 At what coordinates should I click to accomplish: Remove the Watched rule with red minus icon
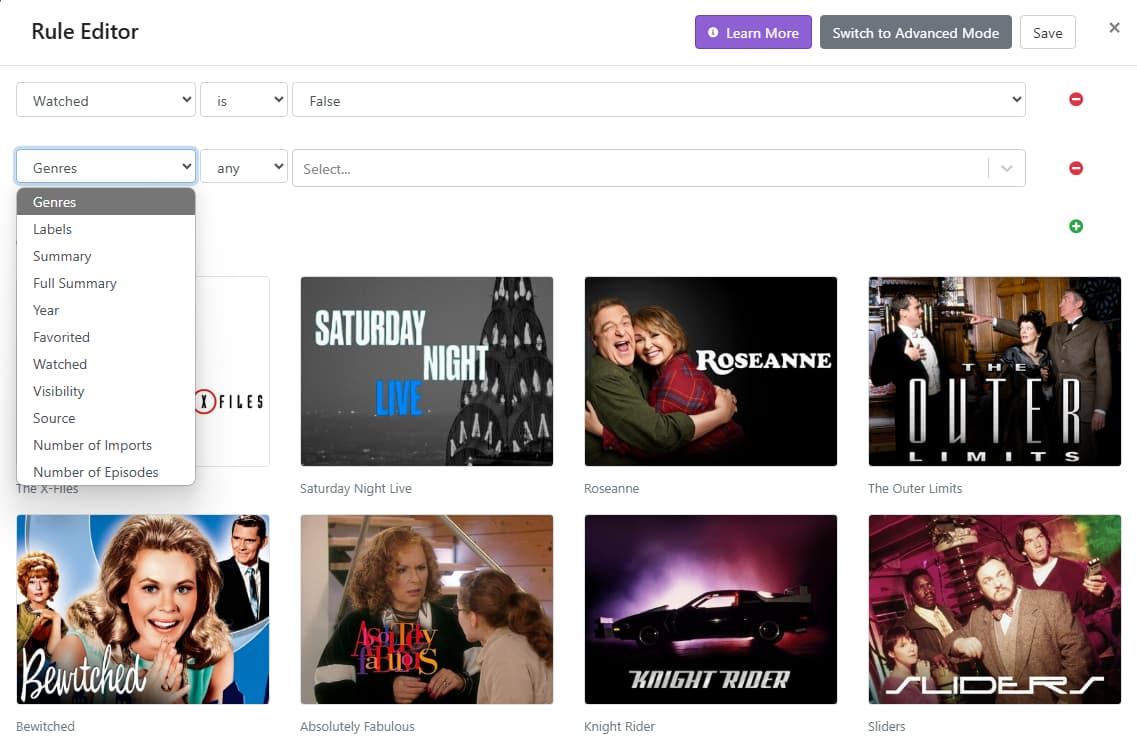click(x=1076, y=100)
